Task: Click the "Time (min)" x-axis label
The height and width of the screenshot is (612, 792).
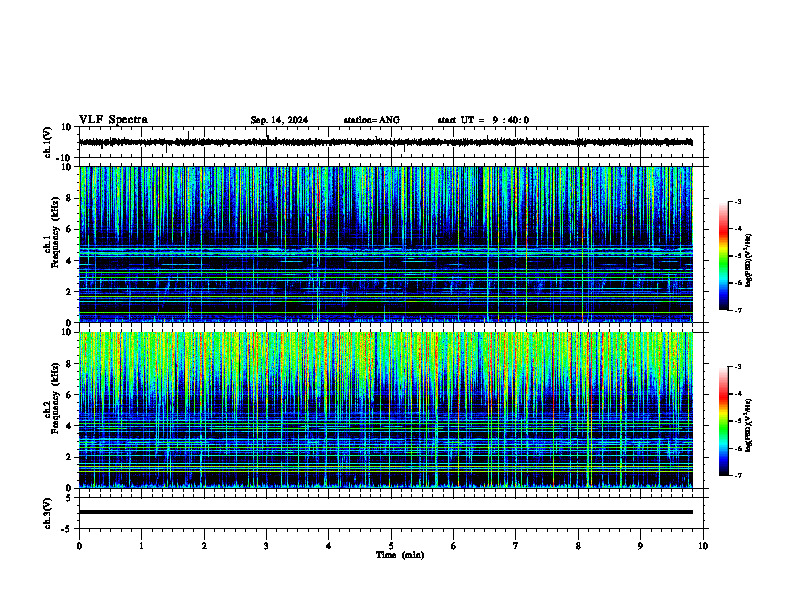Action: coord(400,555)
